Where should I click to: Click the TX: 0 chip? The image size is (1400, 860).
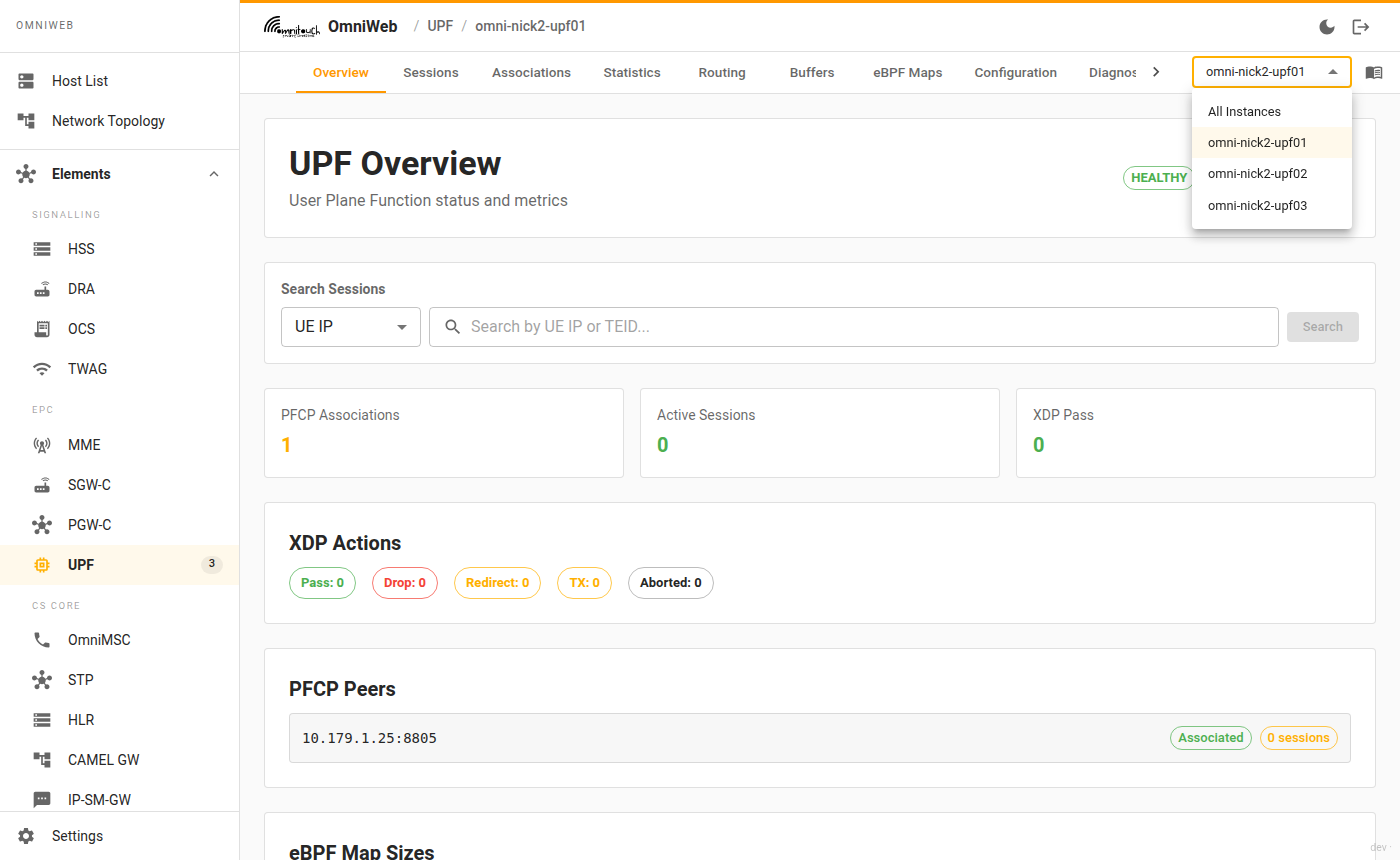(584, 583)
